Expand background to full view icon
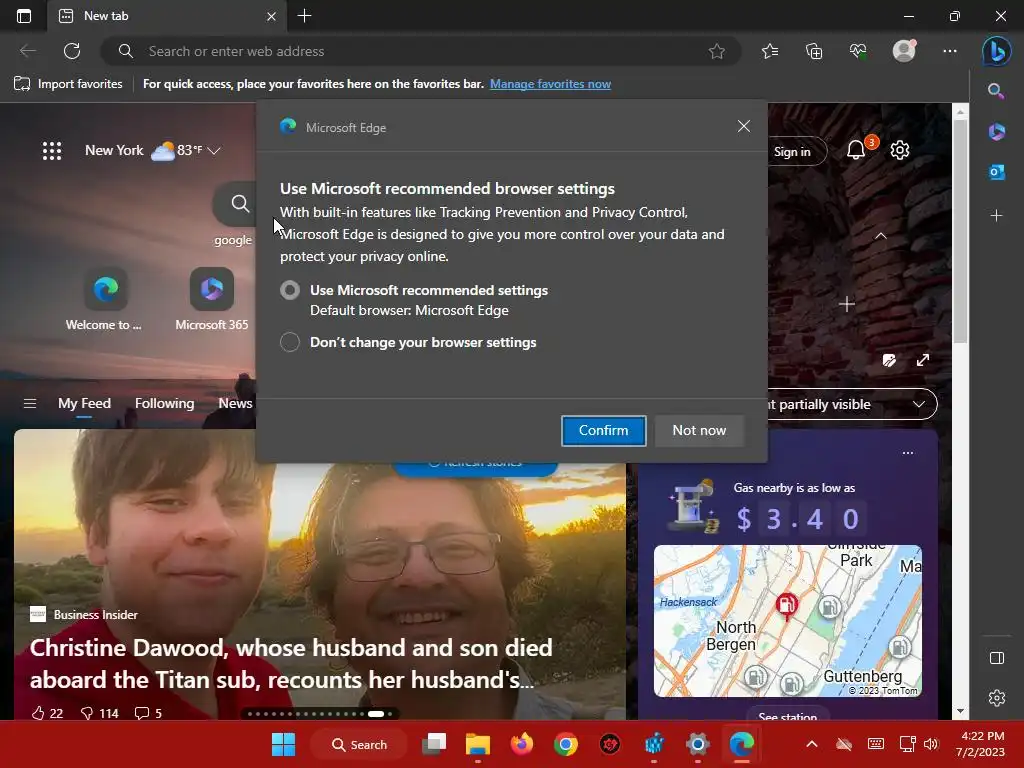 922,360
